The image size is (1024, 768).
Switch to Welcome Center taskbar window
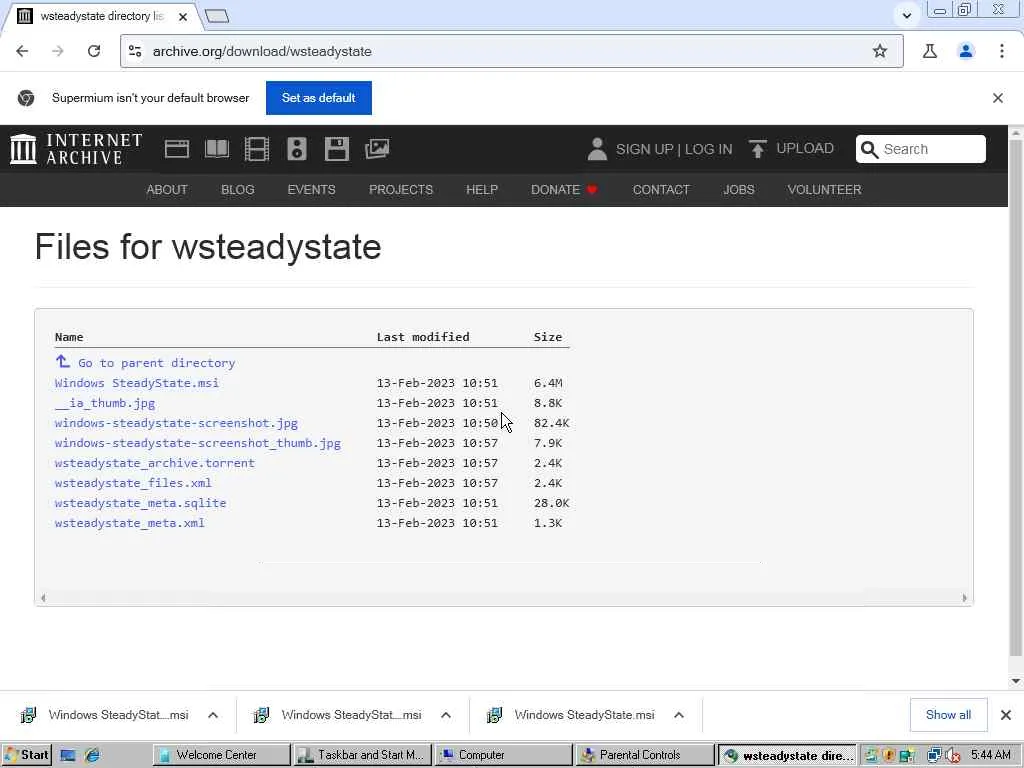(222, 755)
